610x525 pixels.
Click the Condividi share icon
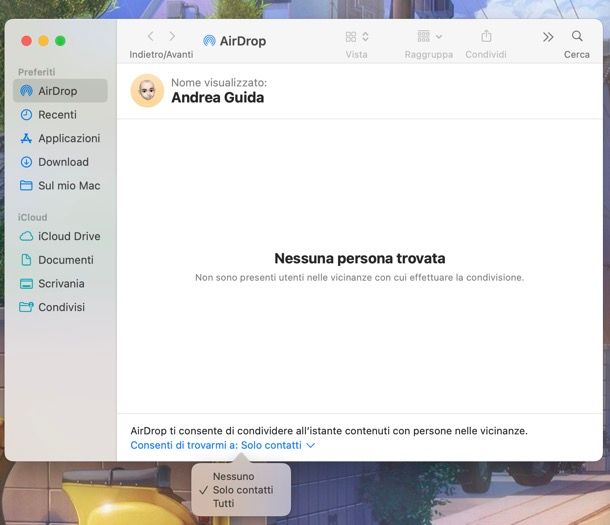pyautogui.click(x=486, y=36)
